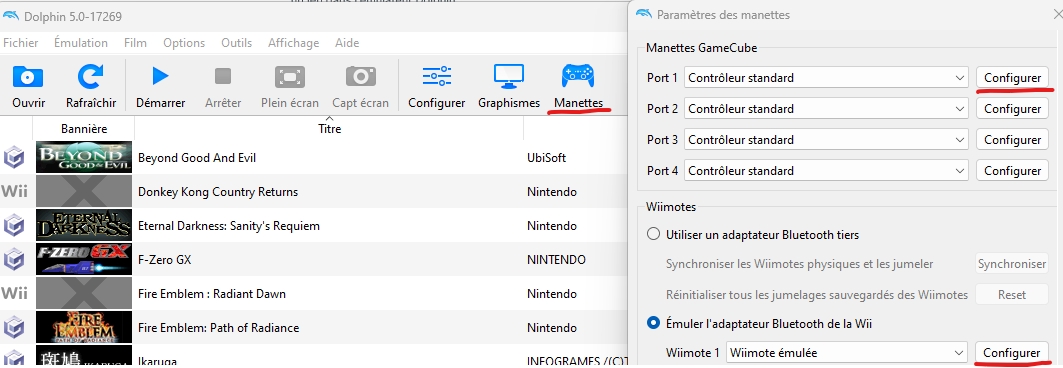Select the Beyond Good And Evil banner thumbnail
The image size is (1063, 368).
[x=84, y=157]
